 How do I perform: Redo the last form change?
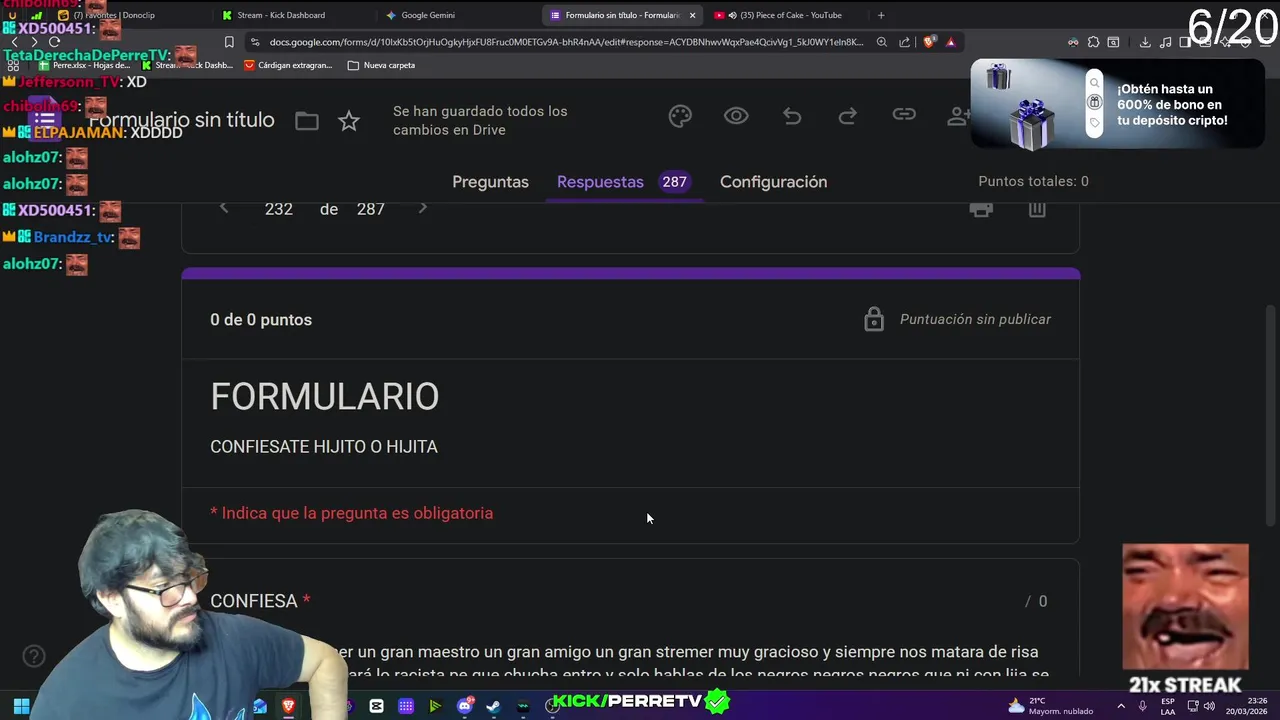848,116
